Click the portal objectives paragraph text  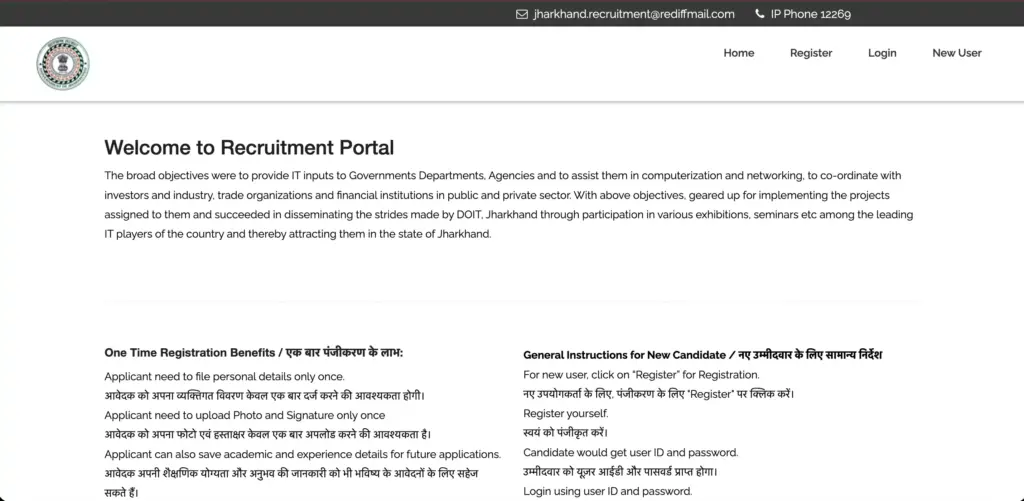pyautogui.click(x=508, y=204)
